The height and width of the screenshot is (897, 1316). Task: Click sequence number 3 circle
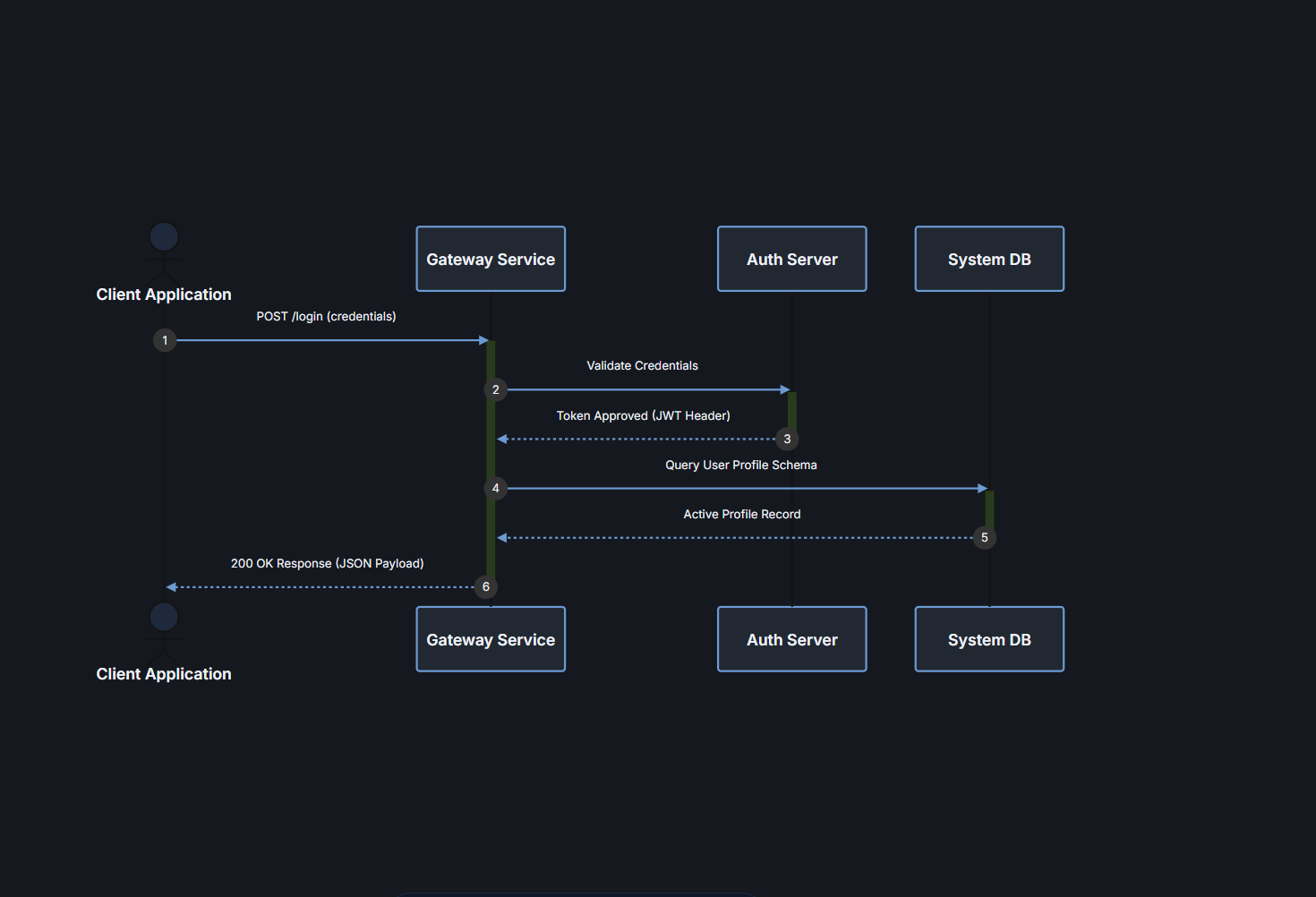tap(787, 439)
